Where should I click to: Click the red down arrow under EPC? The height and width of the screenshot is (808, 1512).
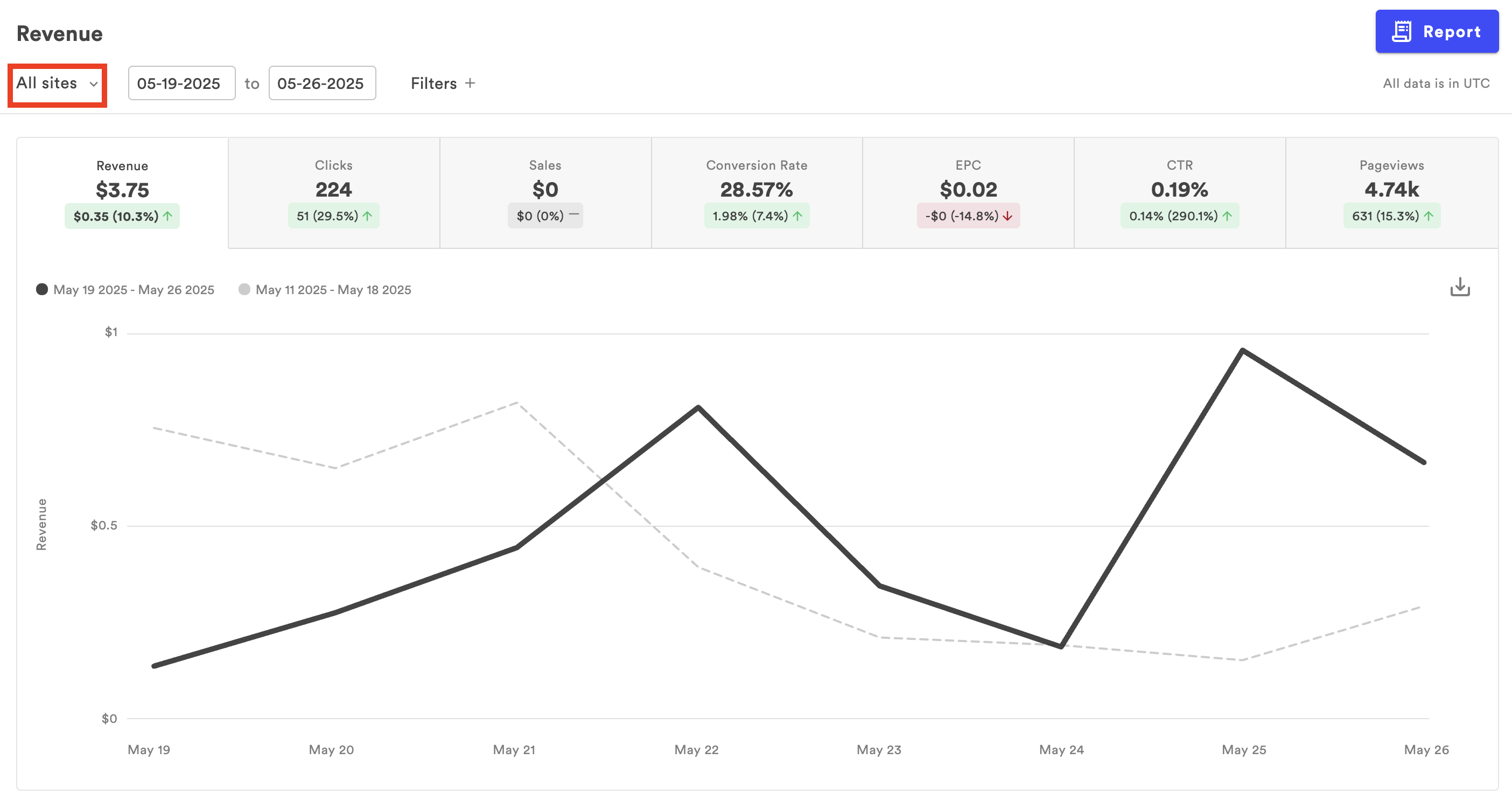tap(1008, 216)
